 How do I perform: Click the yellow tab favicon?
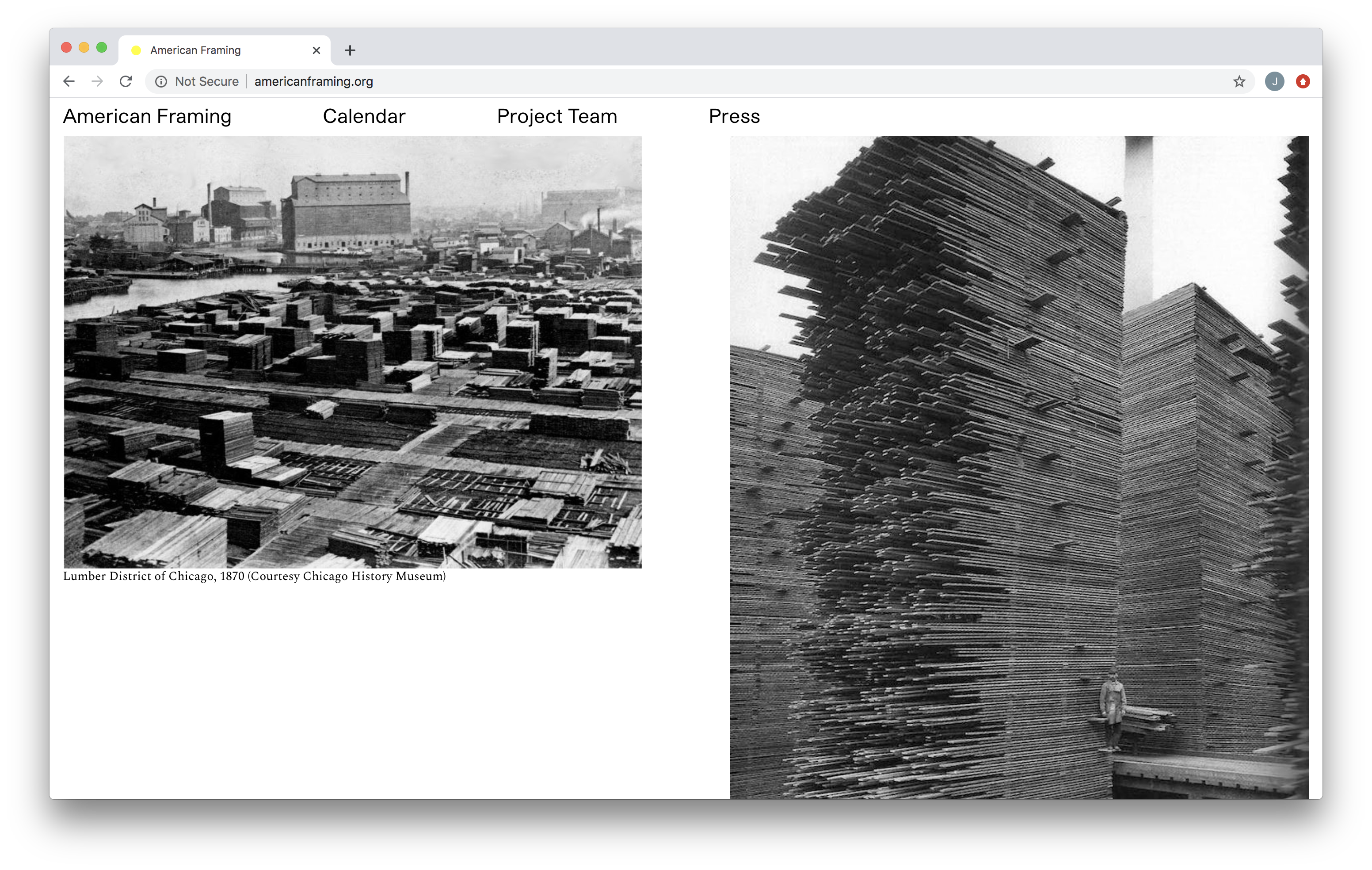click(x=136, y=51)
